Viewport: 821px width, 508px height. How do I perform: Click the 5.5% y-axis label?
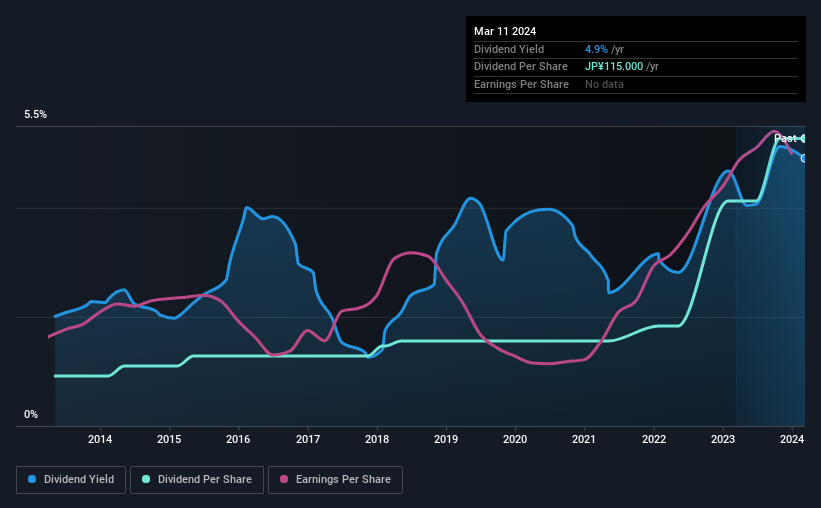tap(36, 115)
